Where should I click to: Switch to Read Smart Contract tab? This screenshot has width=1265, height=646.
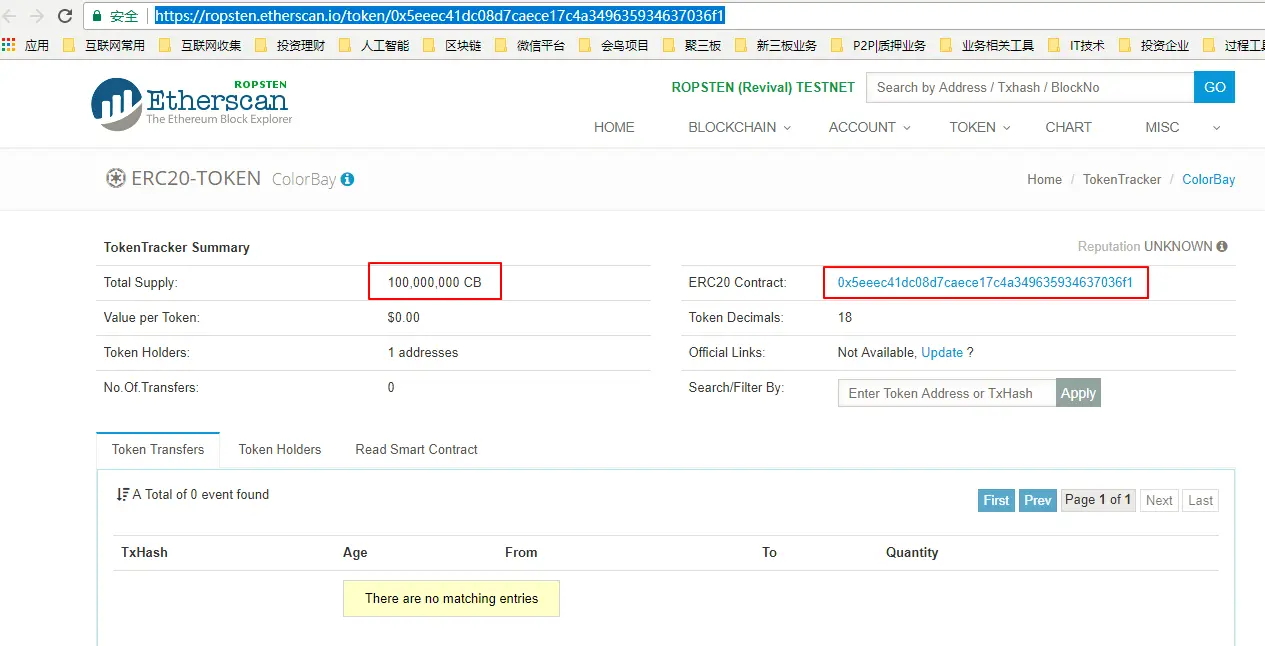point(417,449)
